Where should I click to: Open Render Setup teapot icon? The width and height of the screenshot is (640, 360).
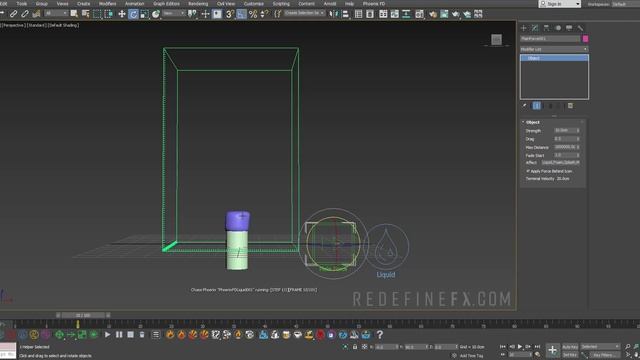433,14
